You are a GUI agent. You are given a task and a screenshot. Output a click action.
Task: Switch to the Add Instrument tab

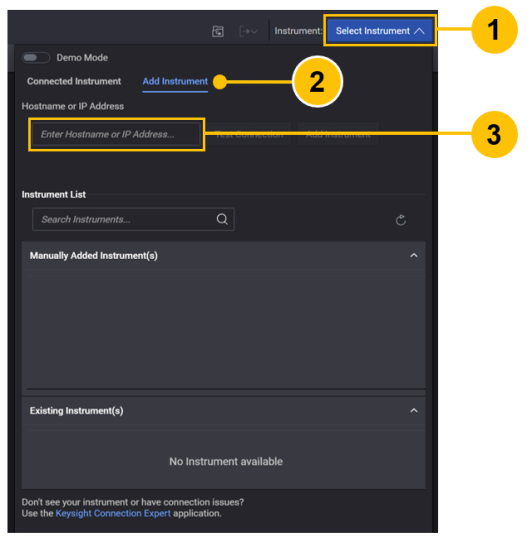(175, 82)
